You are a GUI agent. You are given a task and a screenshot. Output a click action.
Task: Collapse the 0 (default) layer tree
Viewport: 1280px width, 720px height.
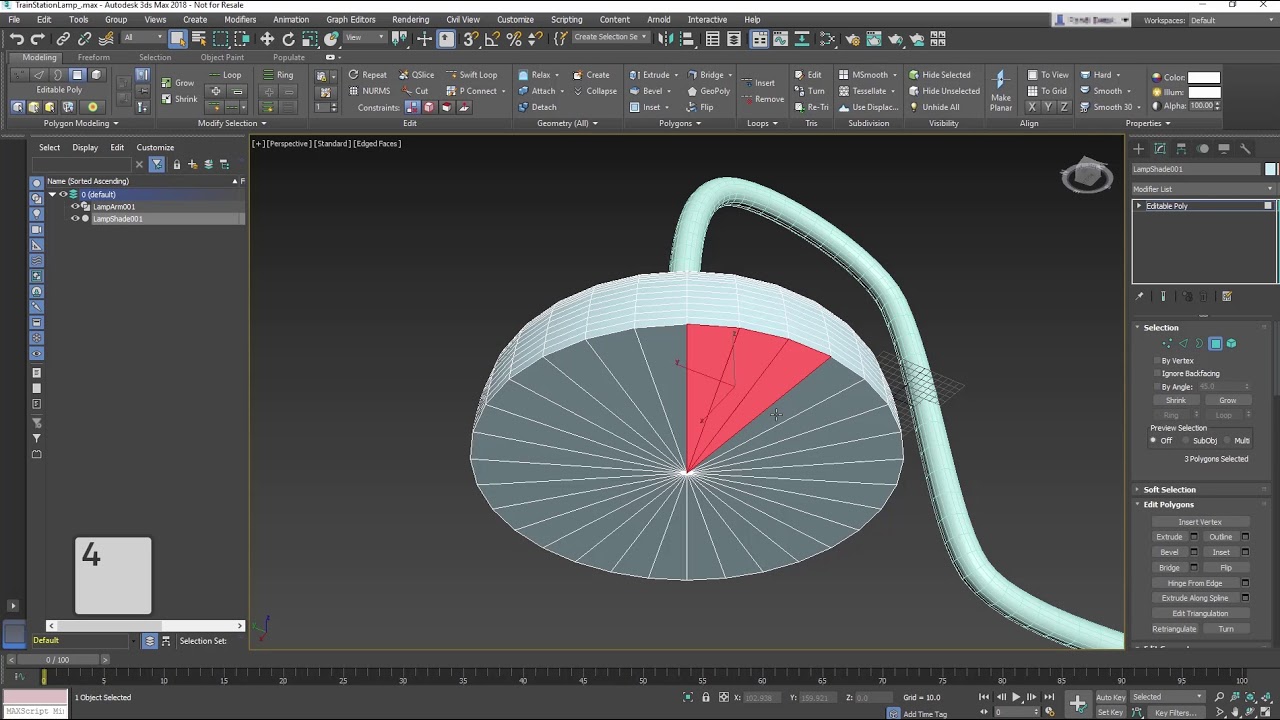click(52, 194)
